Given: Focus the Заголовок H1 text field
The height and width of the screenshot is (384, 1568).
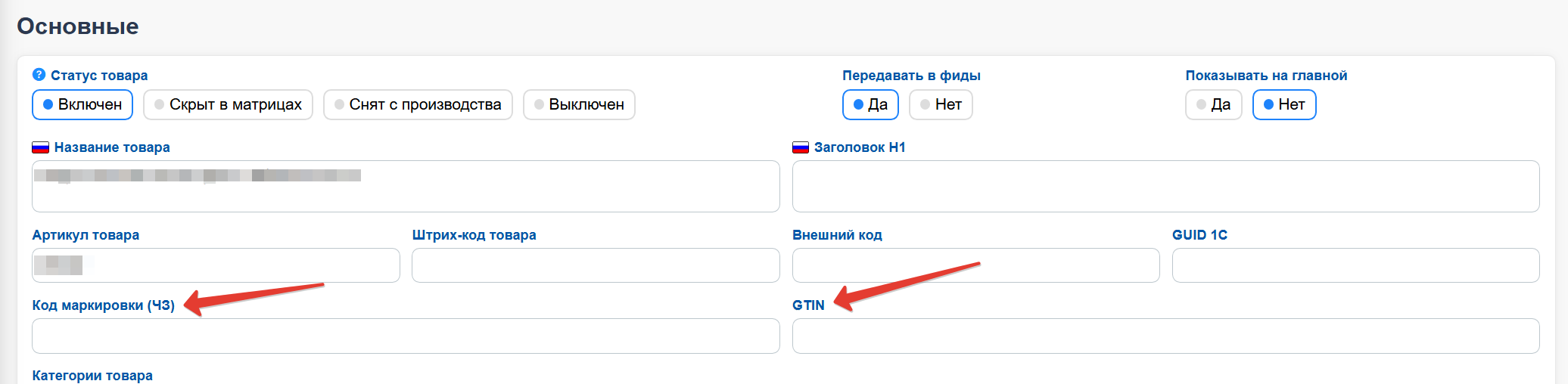Looking at the screenshot, I should point(1165,186).
